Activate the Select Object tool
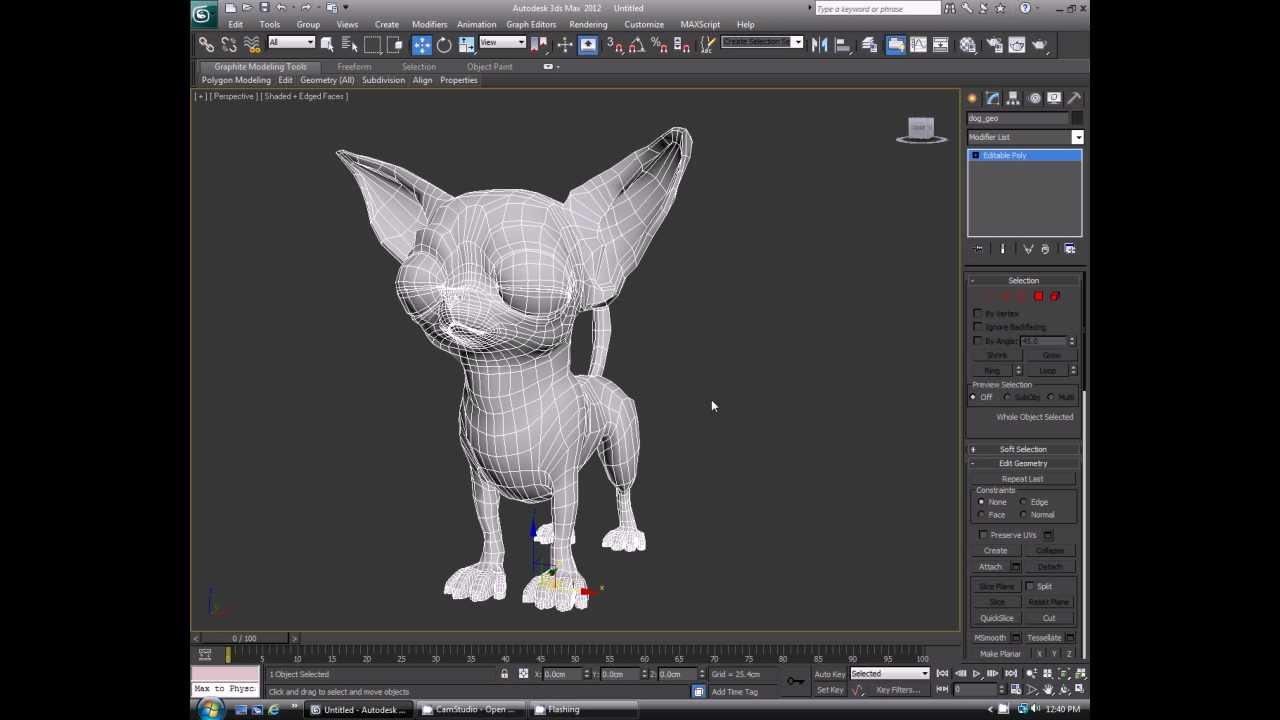 pos(327,44)
